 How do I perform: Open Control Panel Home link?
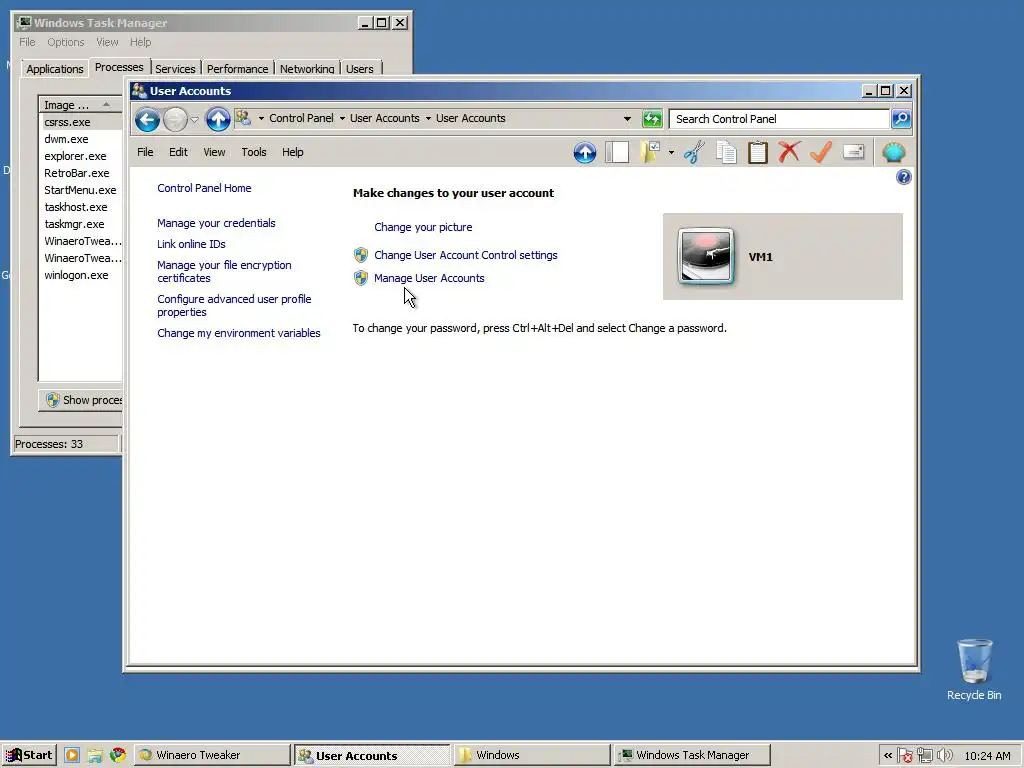[204, 188]
